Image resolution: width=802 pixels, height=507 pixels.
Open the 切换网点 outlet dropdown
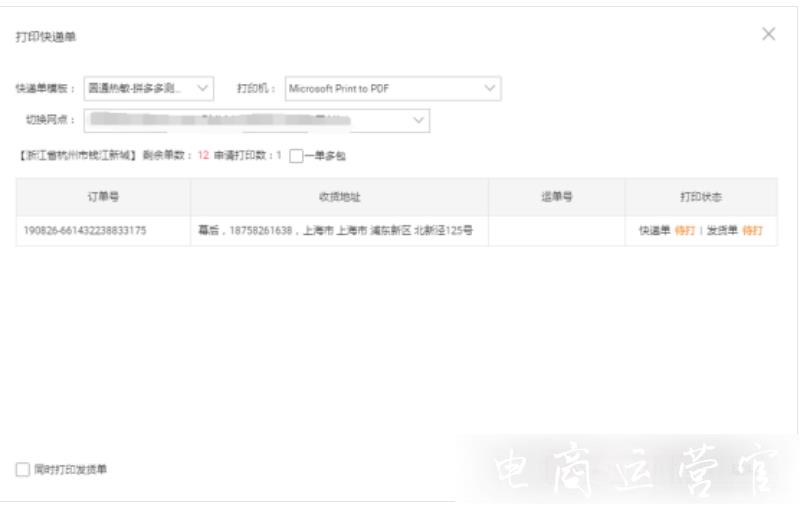[256, 120]
